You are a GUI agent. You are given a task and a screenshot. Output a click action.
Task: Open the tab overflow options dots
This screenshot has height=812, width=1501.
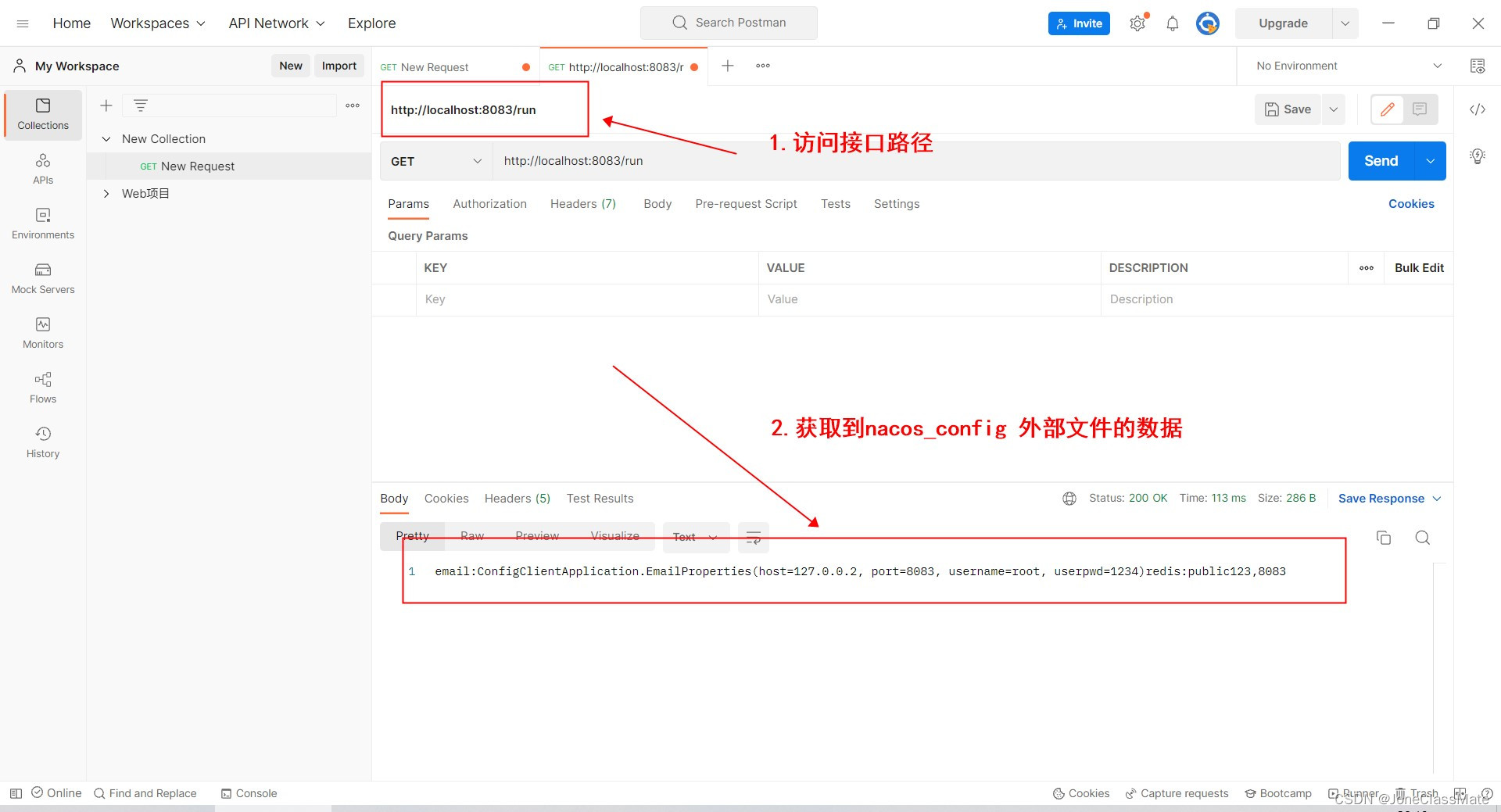pos(763,66)
